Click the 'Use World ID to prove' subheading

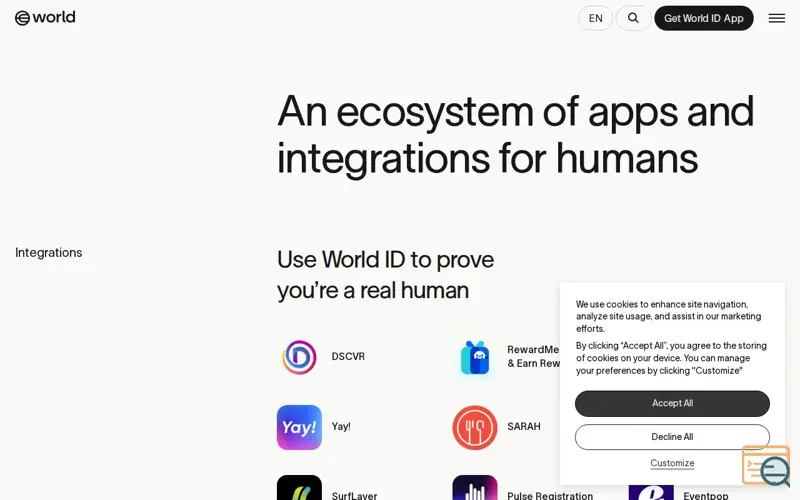385,275
